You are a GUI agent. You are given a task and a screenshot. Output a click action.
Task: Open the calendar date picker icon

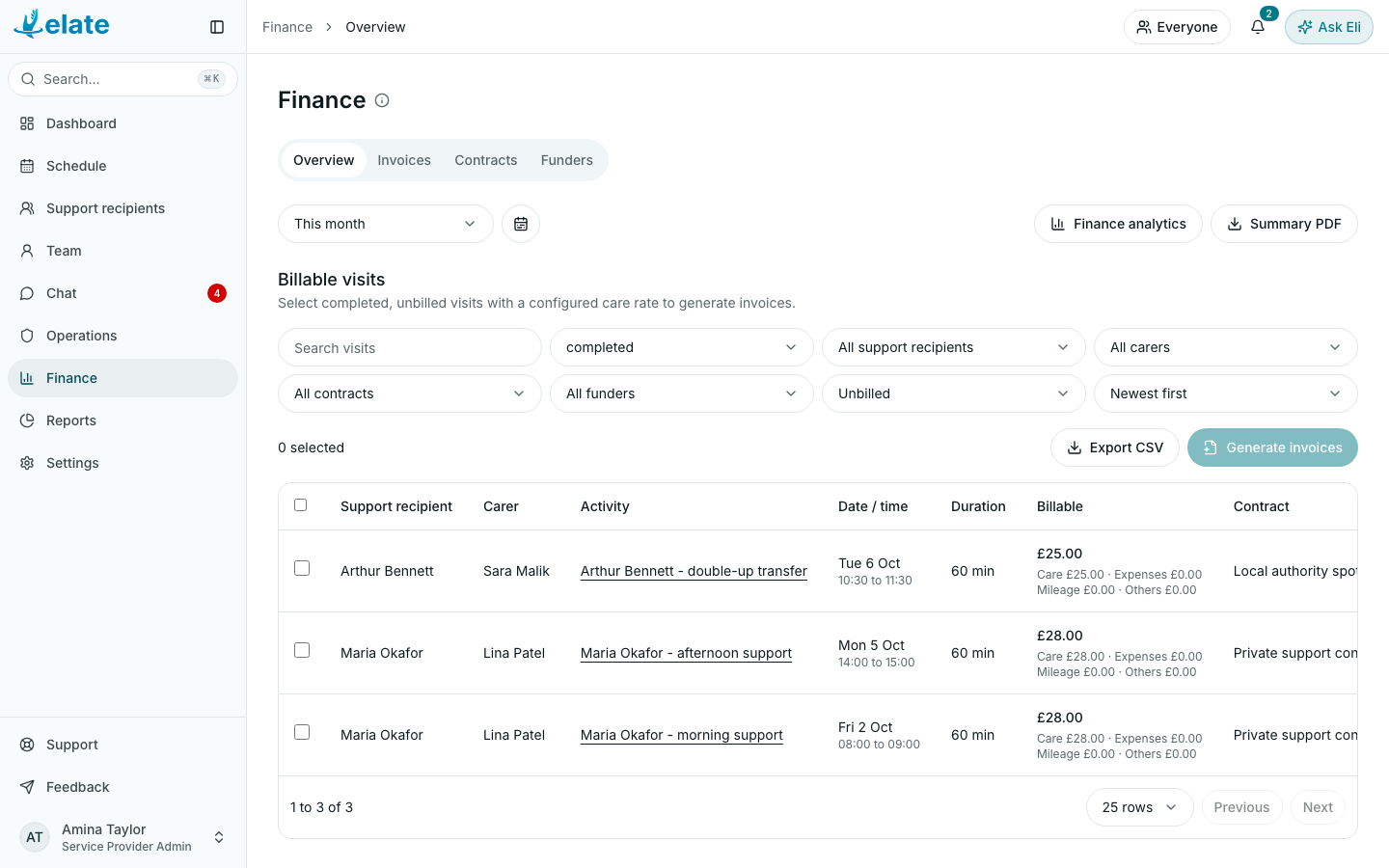click(x=521, y=224)
